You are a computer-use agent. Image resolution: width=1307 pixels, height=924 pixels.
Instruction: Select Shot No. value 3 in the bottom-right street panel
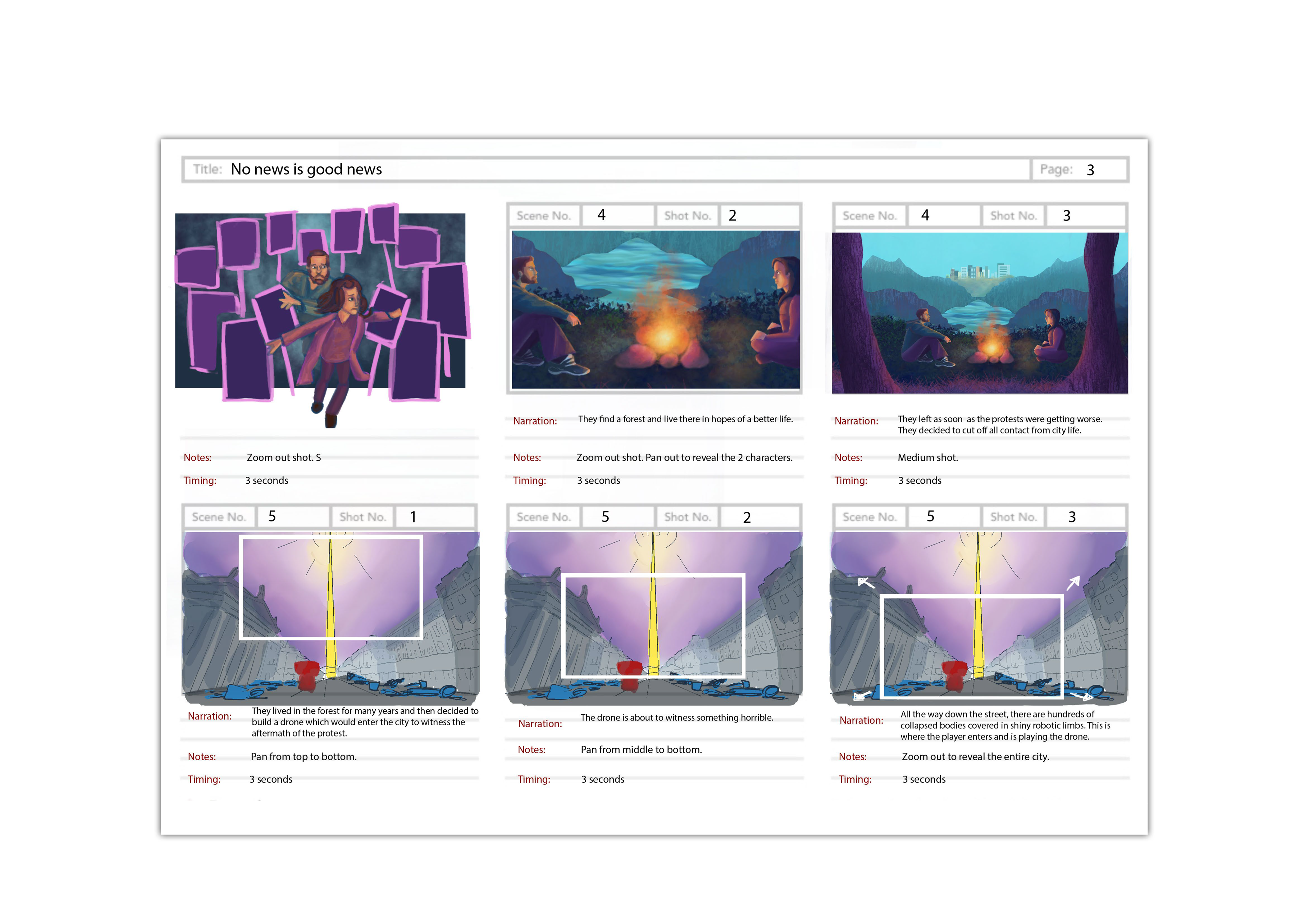[1072, 517]
